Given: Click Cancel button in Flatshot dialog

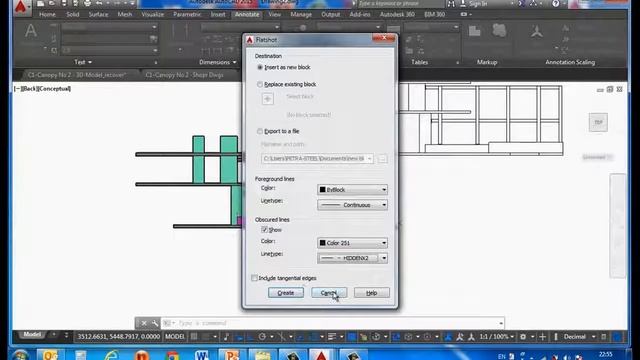Looking at the screenshot, I should click(x=329, y=293).
